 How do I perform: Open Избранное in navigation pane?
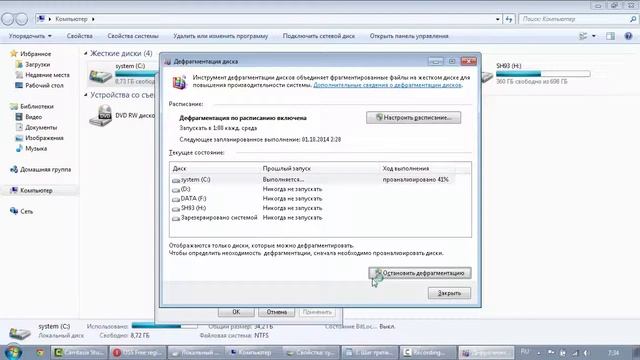point(36,53)
